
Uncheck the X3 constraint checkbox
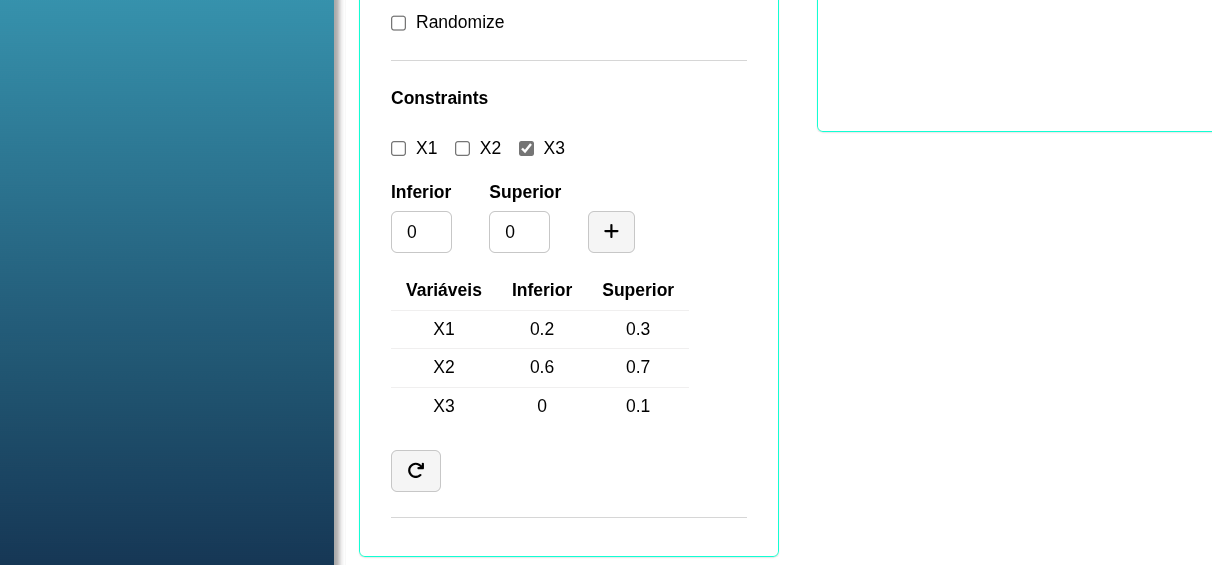pyautogui.click(x=526, y=149)
